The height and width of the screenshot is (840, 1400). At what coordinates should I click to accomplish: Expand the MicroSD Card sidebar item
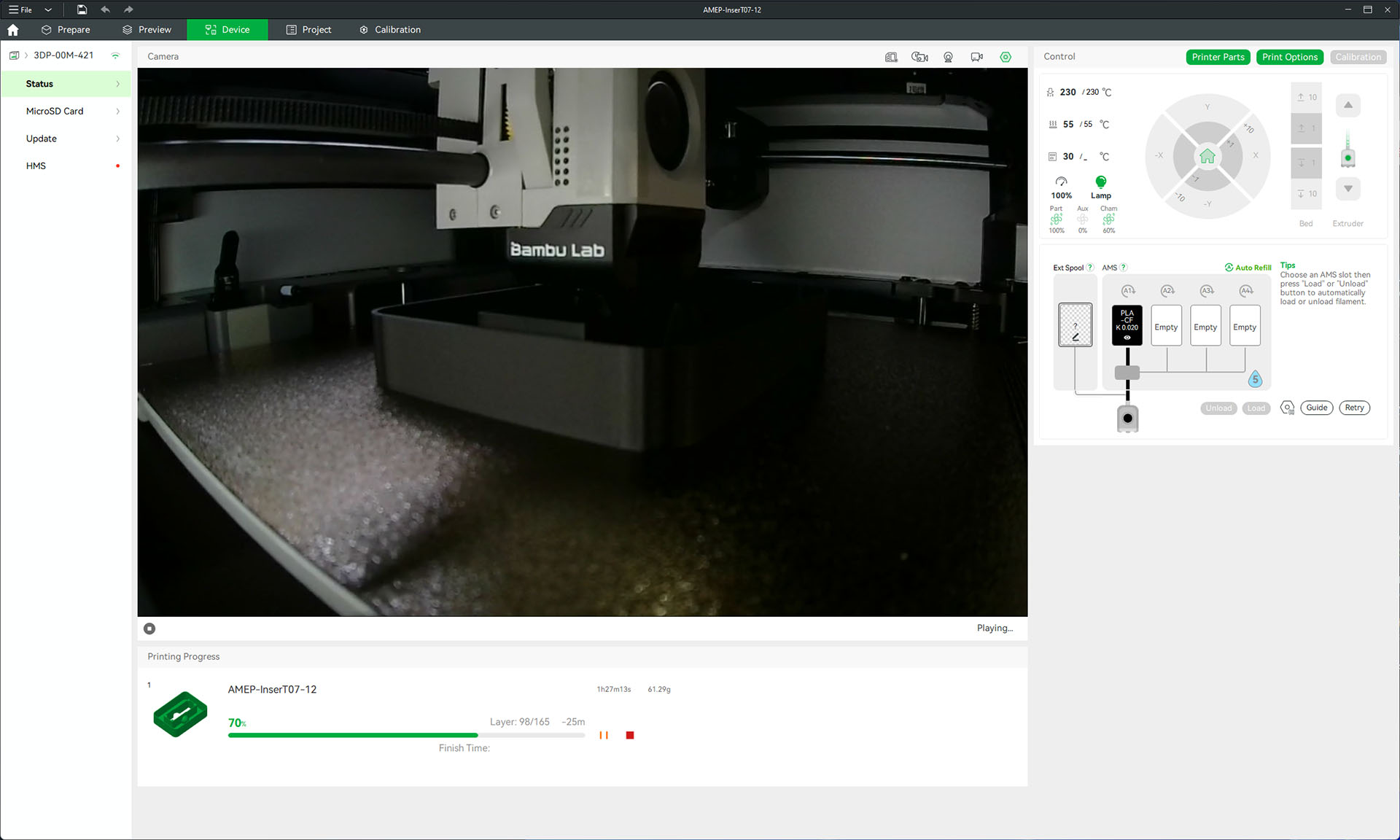tap(66, 112)
